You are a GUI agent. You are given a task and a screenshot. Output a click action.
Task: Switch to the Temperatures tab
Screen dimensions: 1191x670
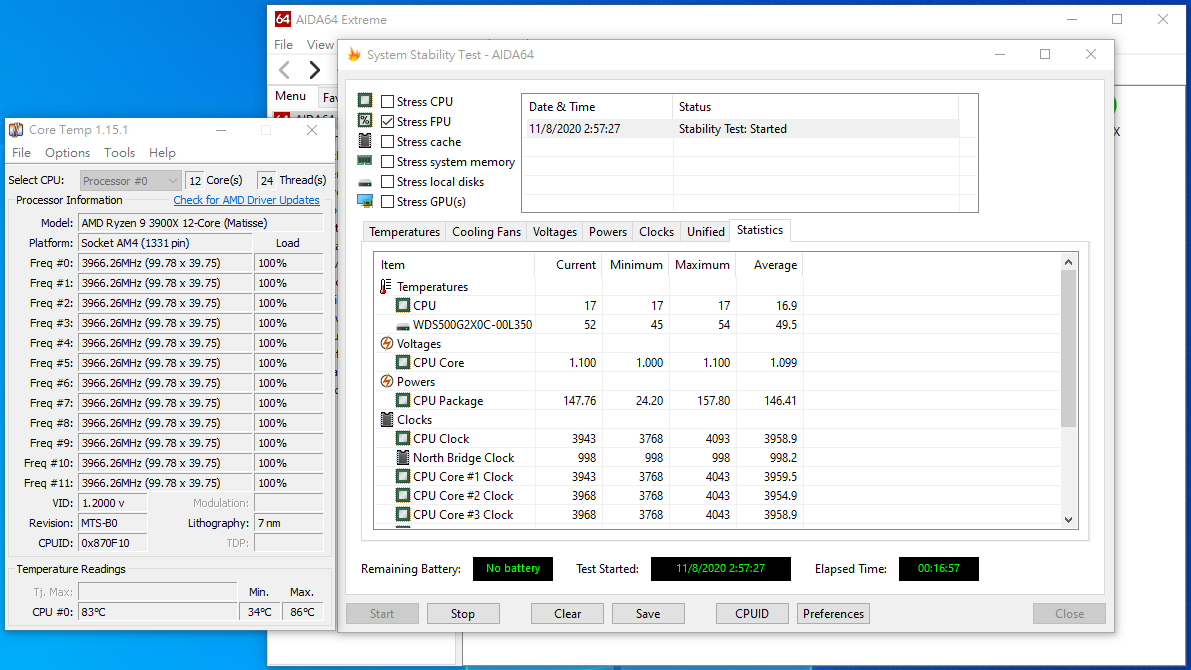click(x=404, y=232)
